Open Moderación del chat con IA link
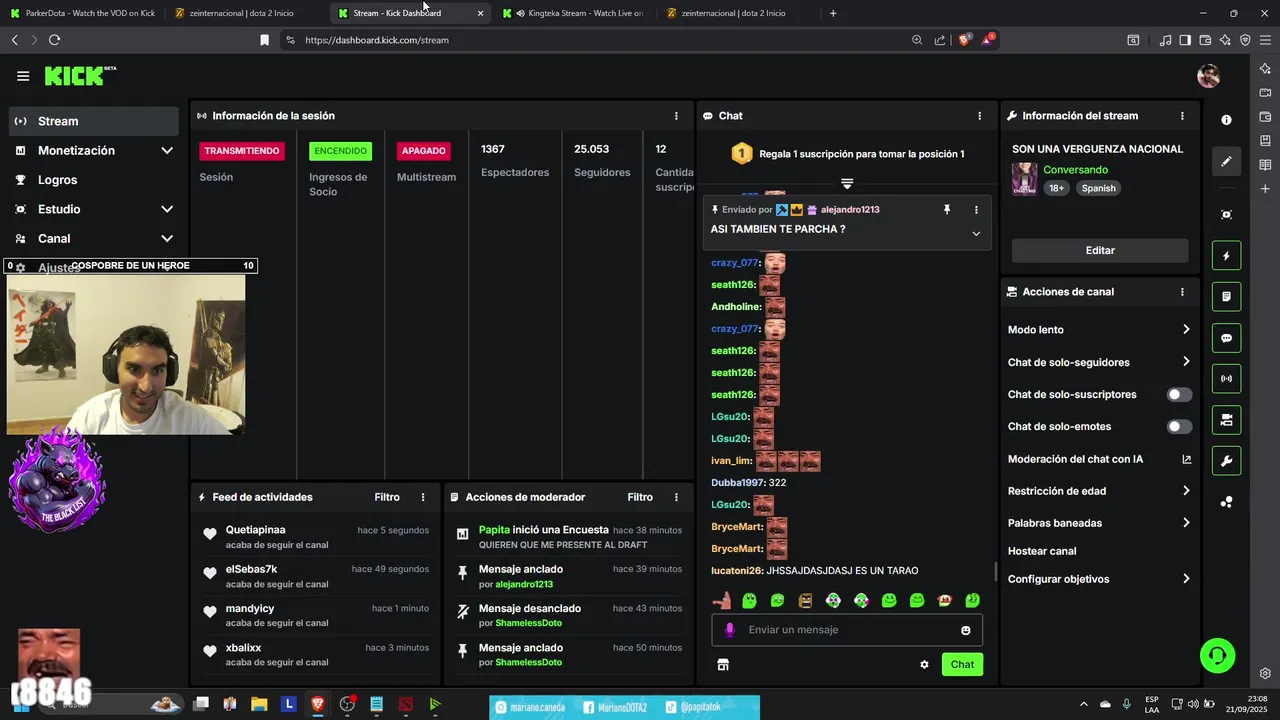 pos(1100,459)
